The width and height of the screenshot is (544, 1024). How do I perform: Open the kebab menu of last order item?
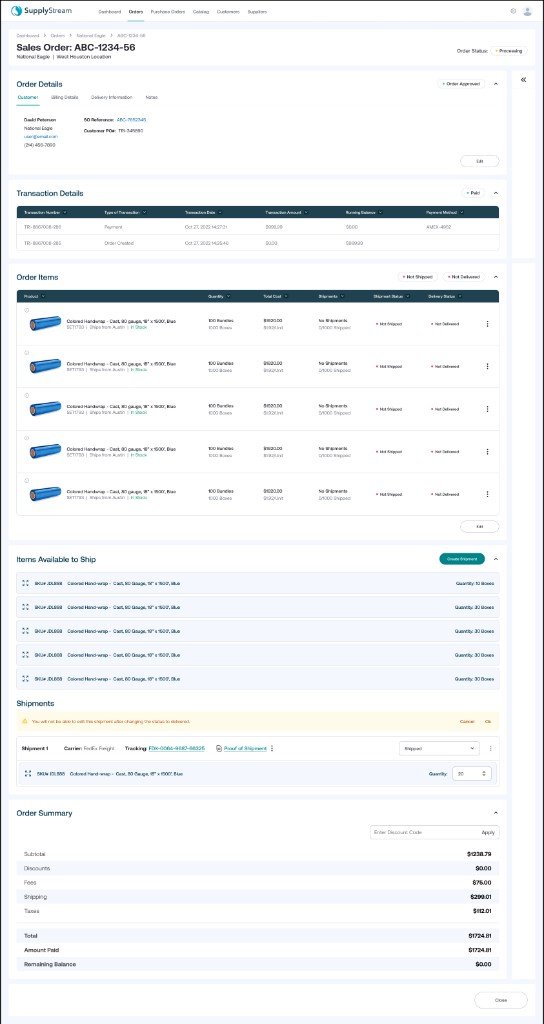[x=487, y=494]
